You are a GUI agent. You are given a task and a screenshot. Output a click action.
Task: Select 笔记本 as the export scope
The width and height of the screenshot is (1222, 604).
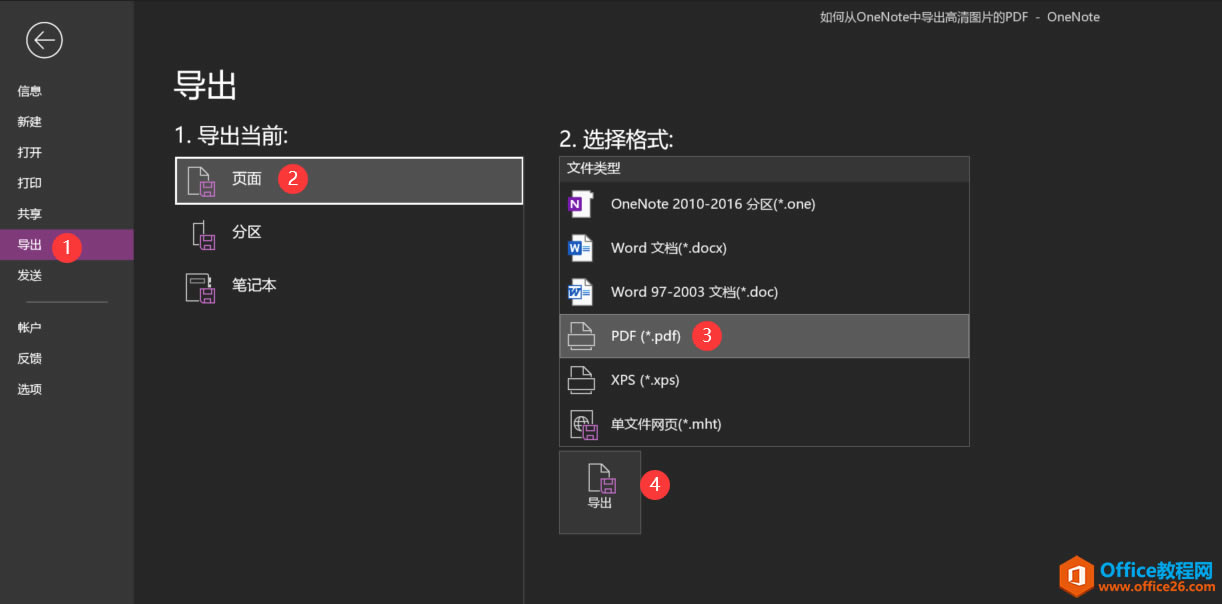pos(253,285)
